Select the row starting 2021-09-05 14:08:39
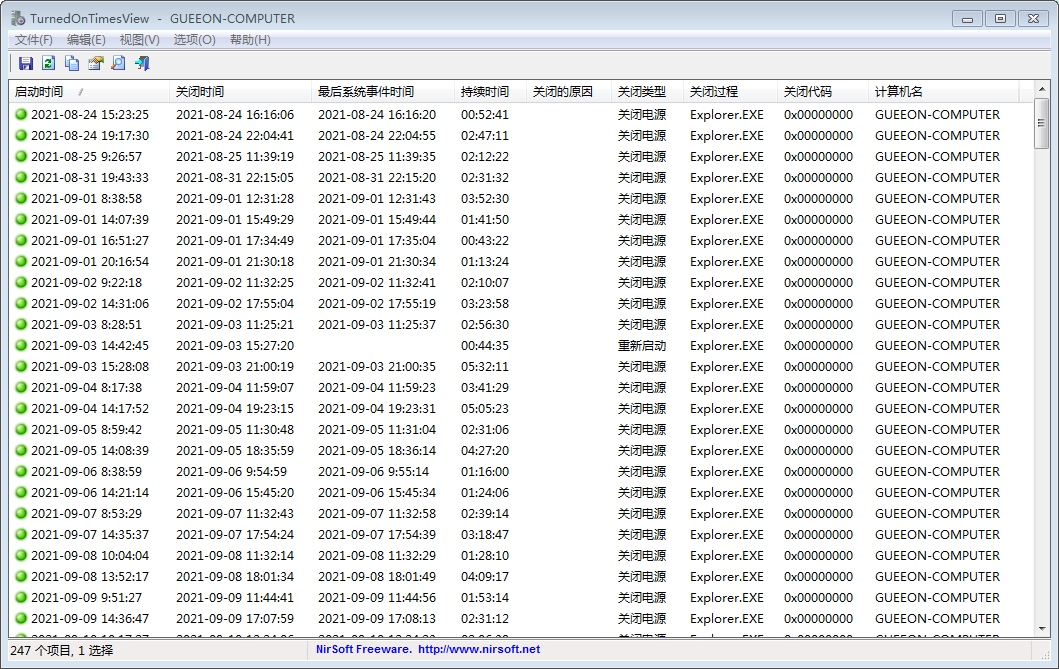The height and width of the screenshot is (669, 1059). coord(90,451)
